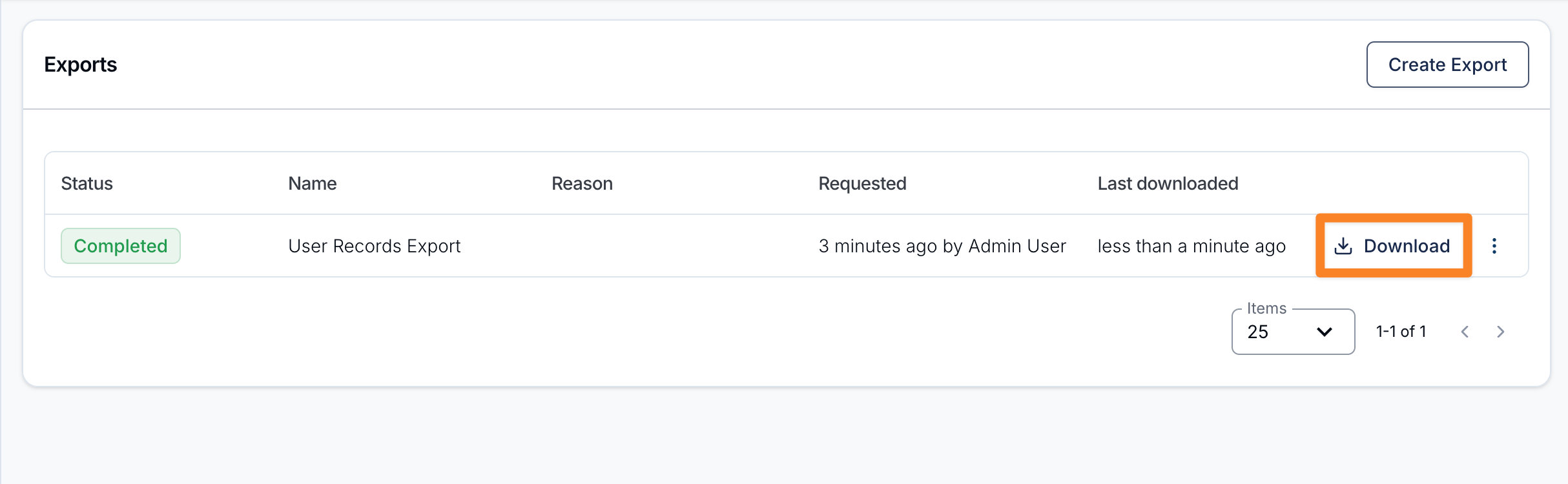The height and width of the screenshot is (484, 1568).
Task: Click the Requested column header
Action: click(x=862, y=184)
